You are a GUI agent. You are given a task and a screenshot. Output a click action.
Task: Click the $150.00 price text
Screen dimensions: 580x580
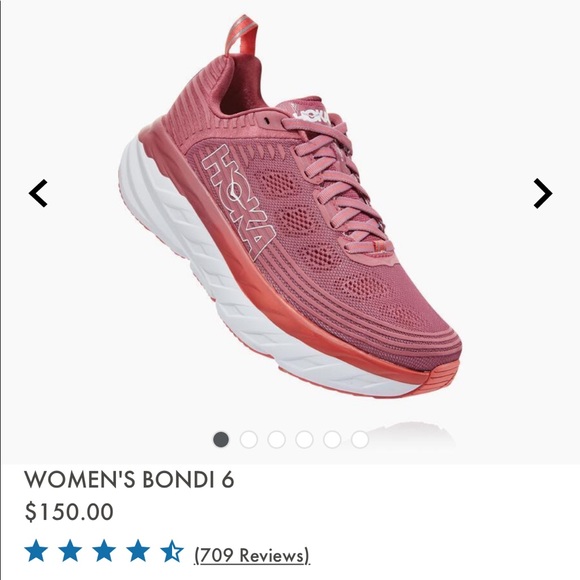pos(69,512)
